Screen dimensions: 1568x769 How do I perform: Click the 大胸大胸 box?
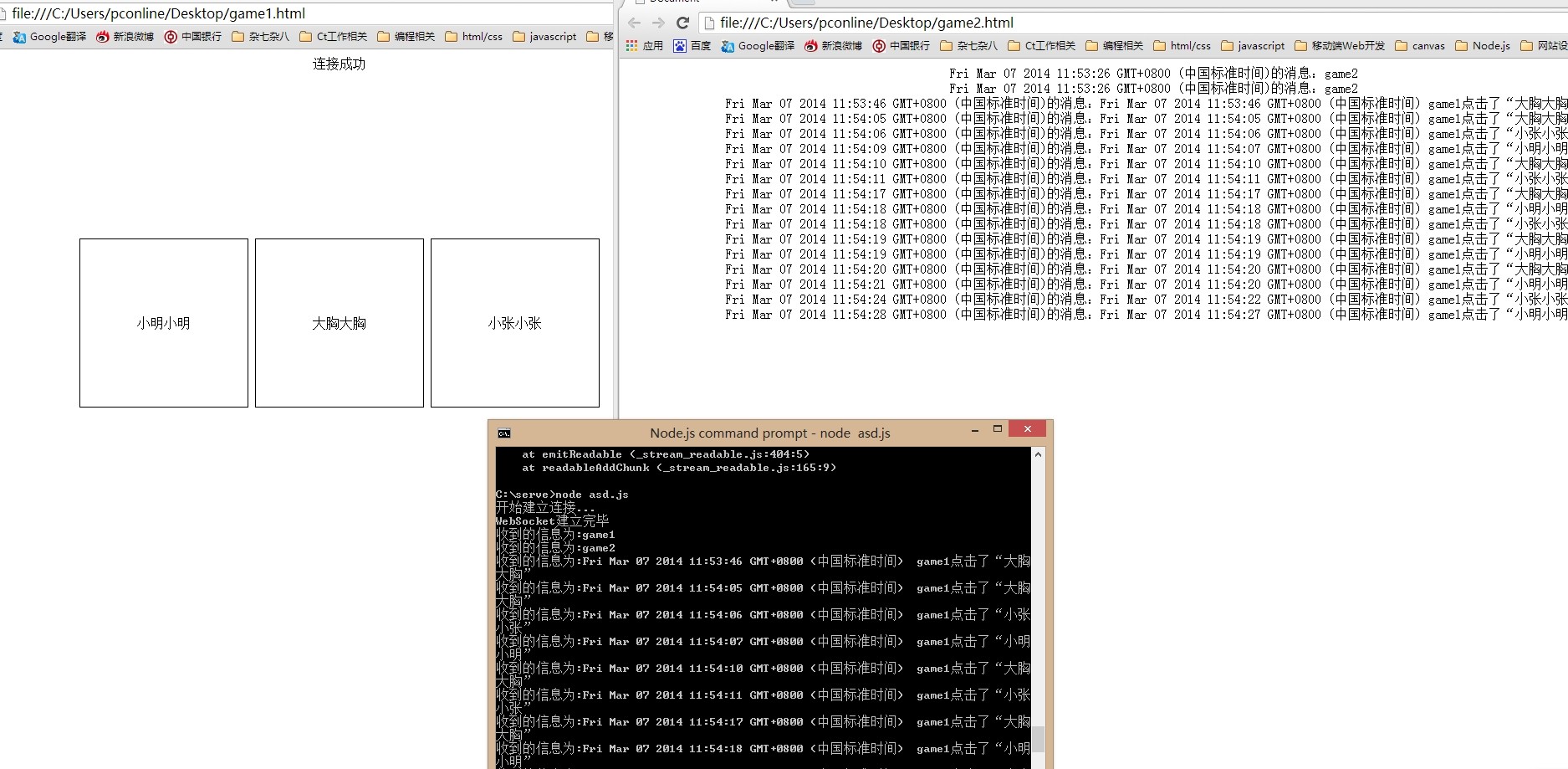tap(340, 323)
